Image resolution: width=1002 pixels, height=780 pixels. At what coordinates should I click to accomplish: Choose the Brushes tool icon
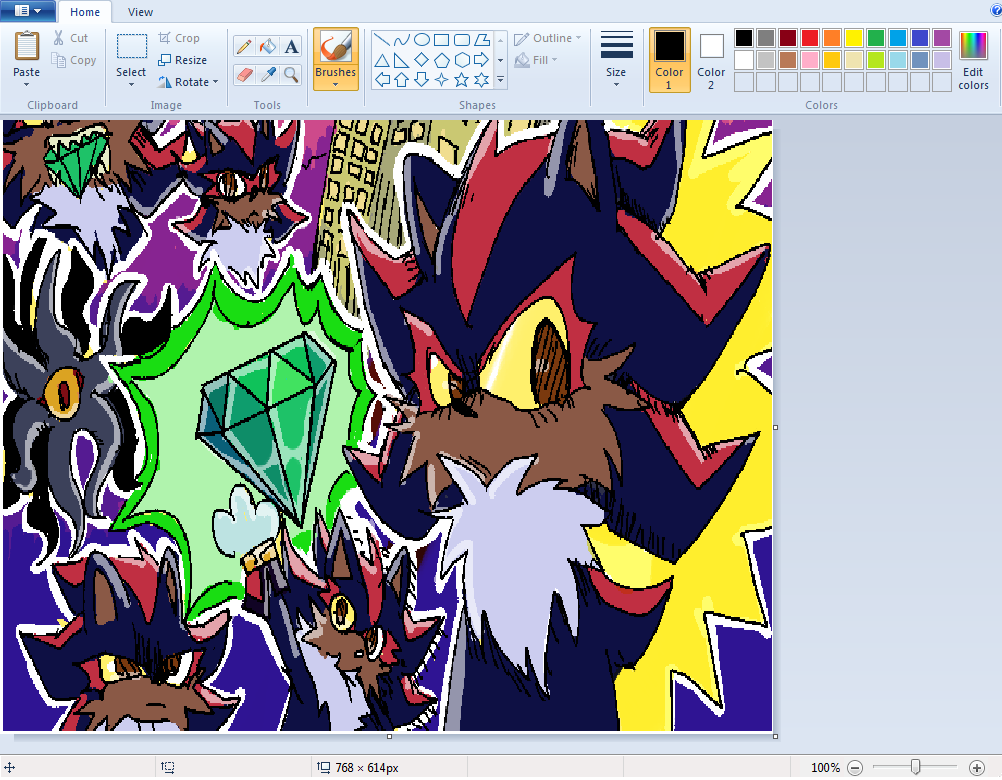click(x=335, y=47)
